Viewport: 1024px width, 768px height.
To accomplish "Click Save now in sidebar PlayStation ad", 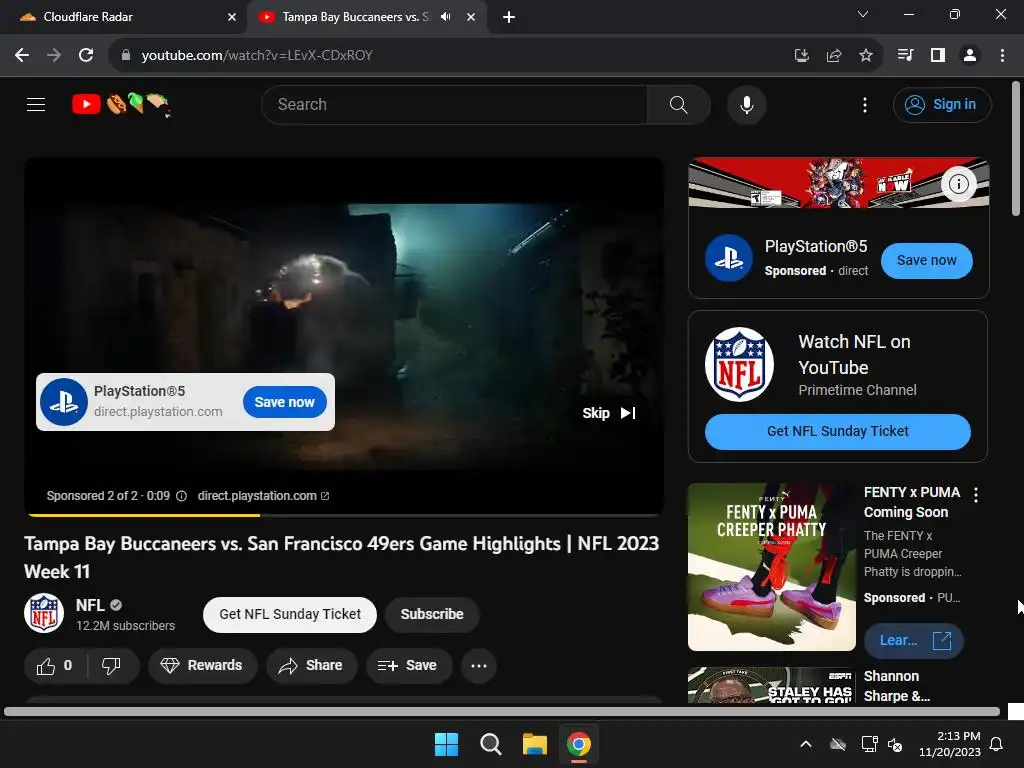I will [x=926, y=261].
